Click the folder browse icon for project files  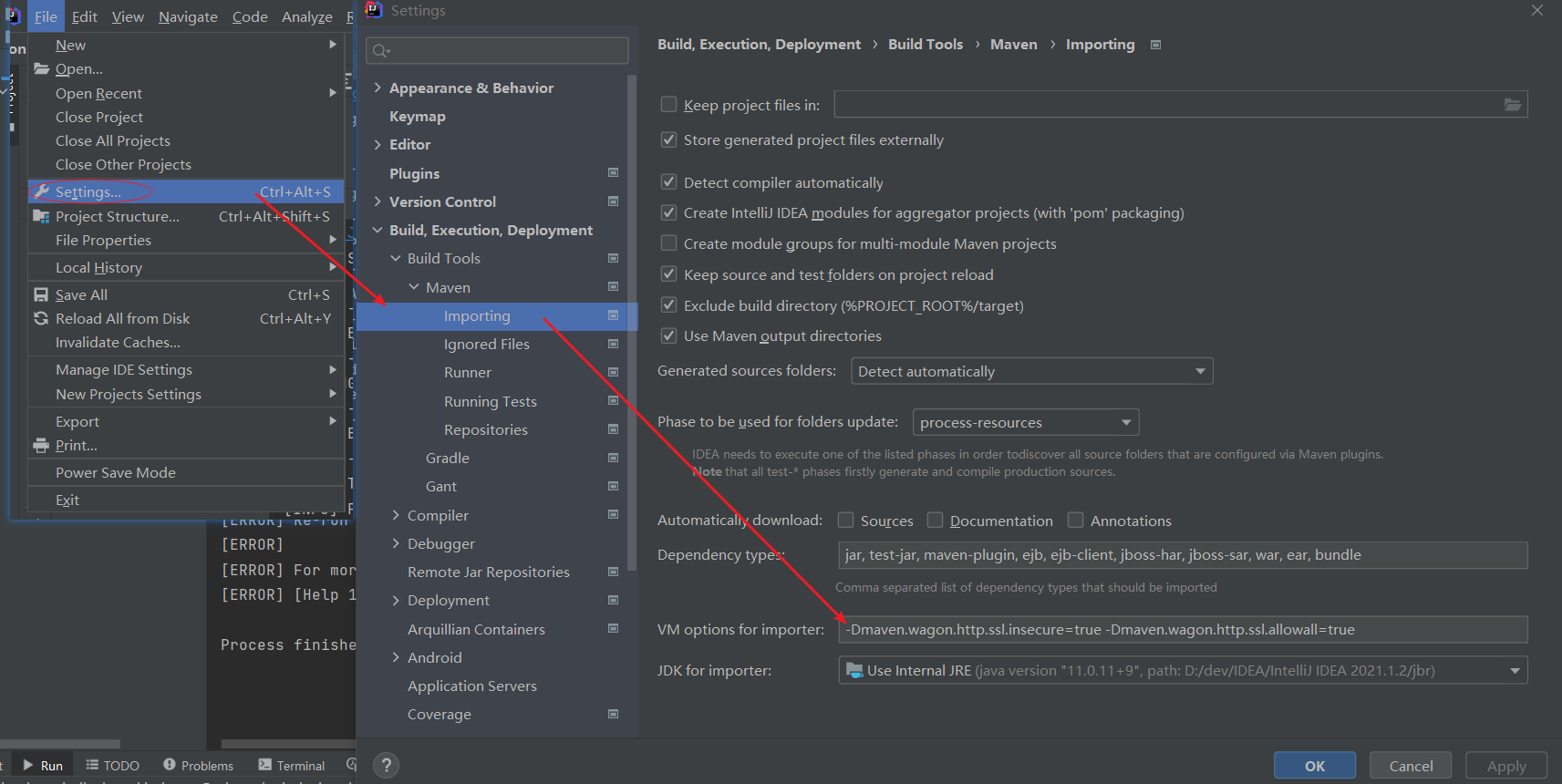click(x=1512, y=105)
